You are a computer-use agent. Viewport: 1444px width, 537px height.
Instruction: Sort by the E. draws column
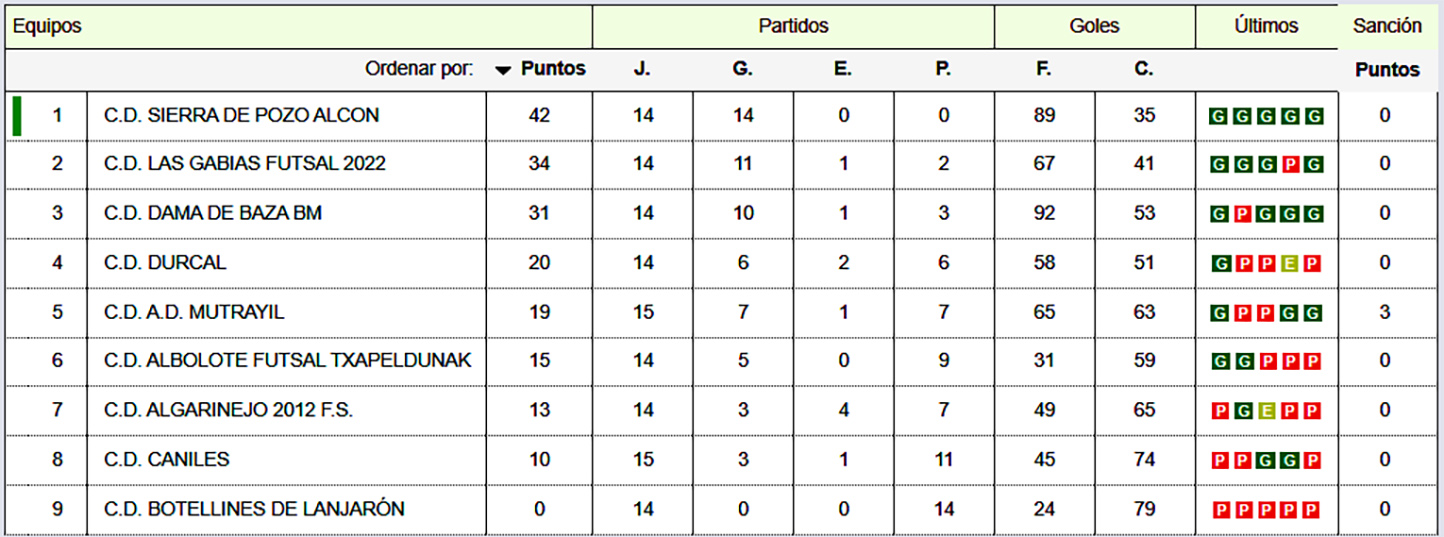(843, 70)
